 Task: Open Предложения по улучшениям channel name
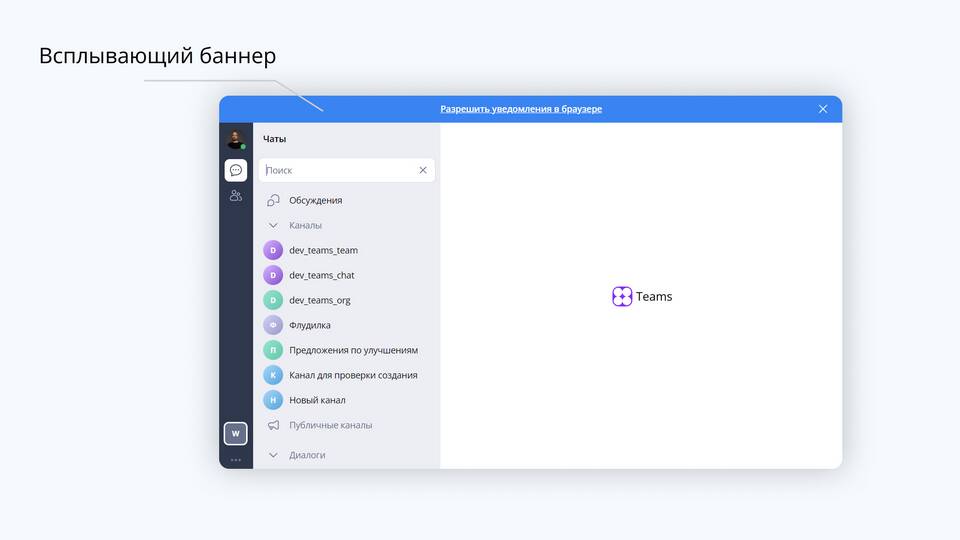tap(353, 350)
